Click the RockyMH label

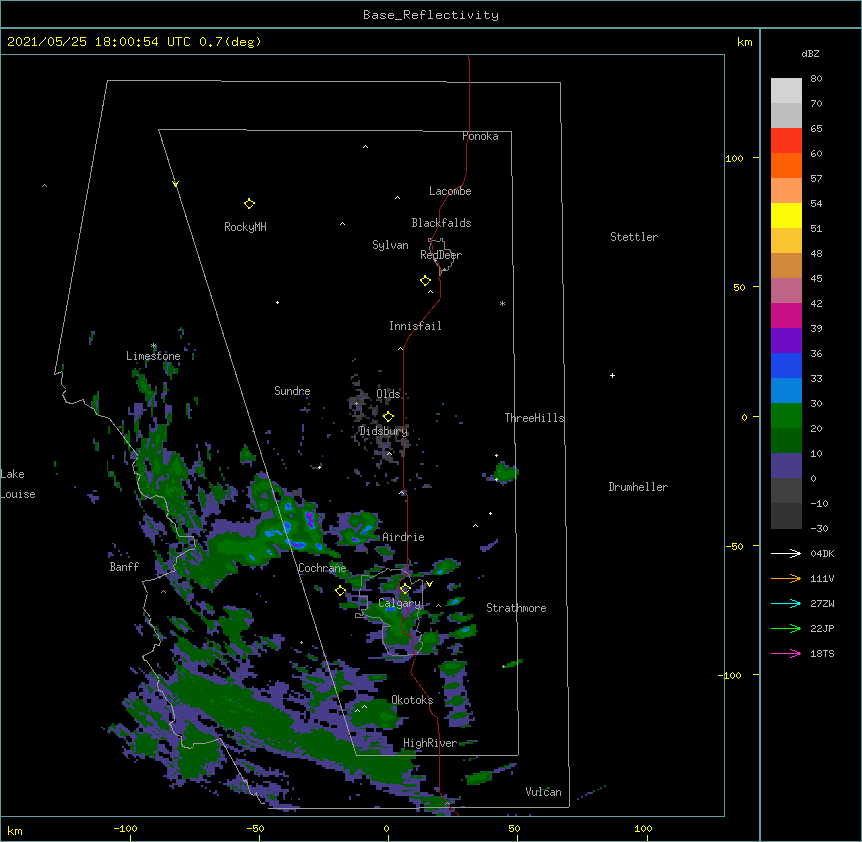click(x=245, y=227)
